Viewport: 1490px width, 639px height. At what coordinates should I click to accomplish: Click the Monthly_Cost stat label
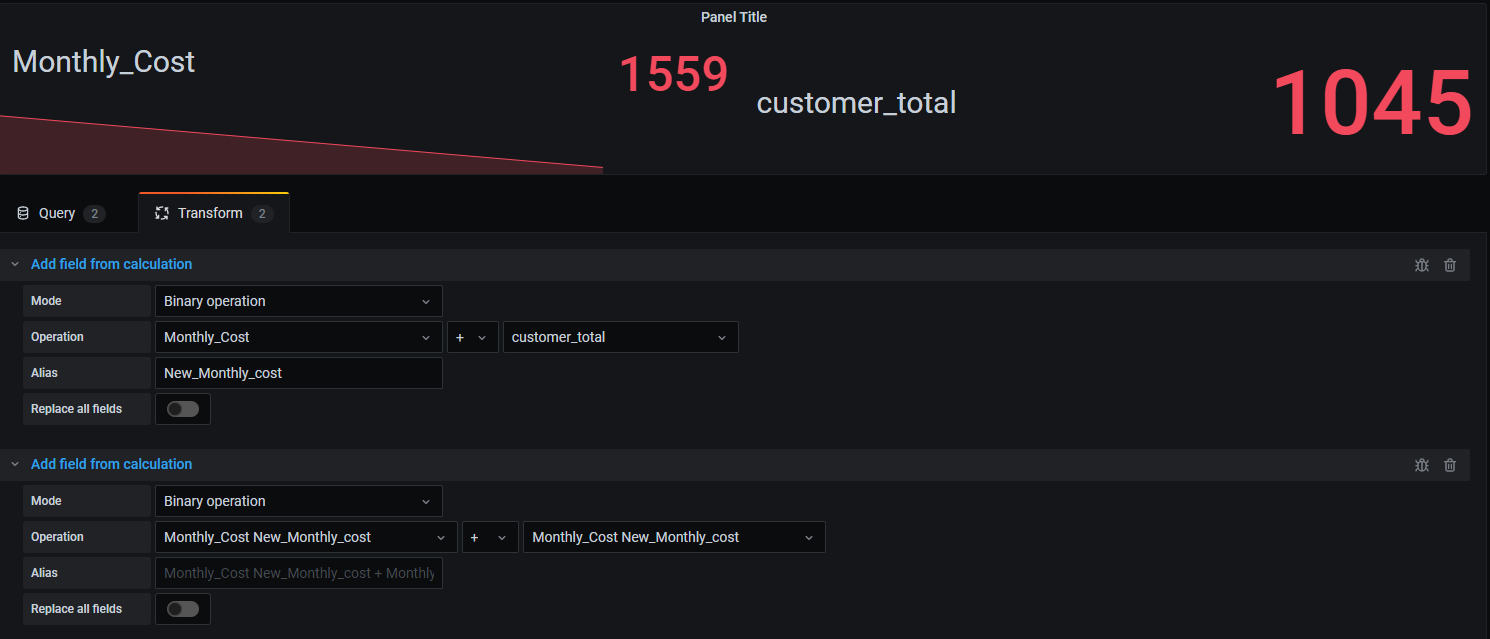tap(104, 62)
